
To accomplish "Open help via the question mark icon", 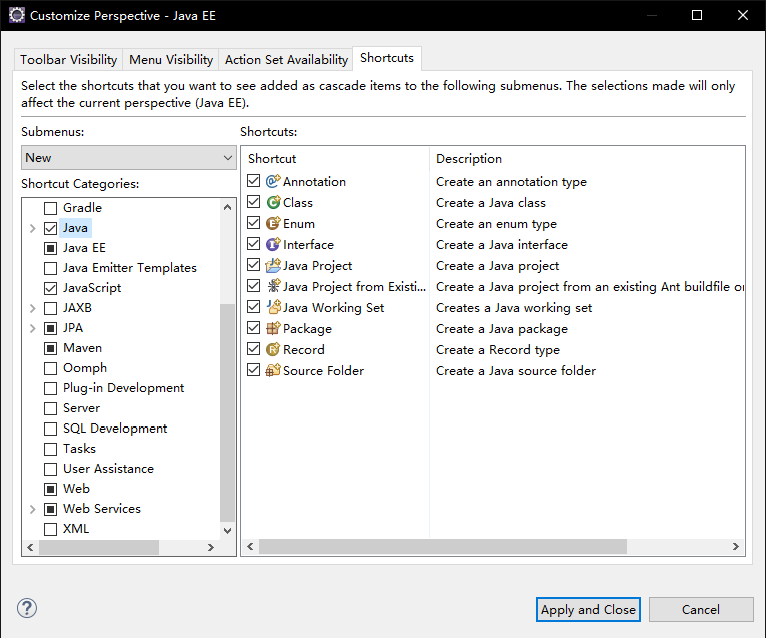I will click(x=27, y=608).
